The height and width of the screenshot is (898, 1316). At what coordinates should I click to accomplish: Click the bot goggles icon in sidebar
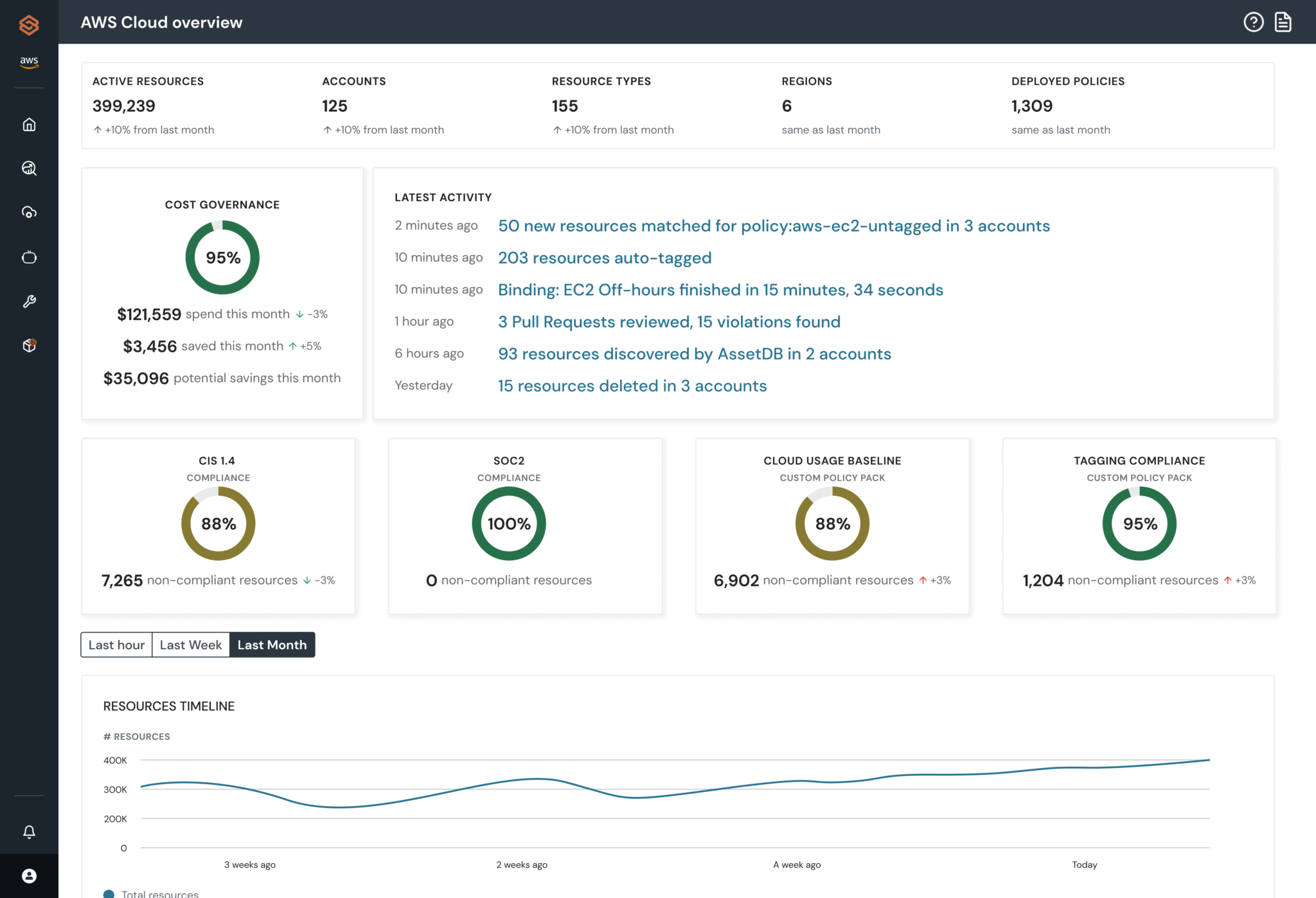[29, 257]
